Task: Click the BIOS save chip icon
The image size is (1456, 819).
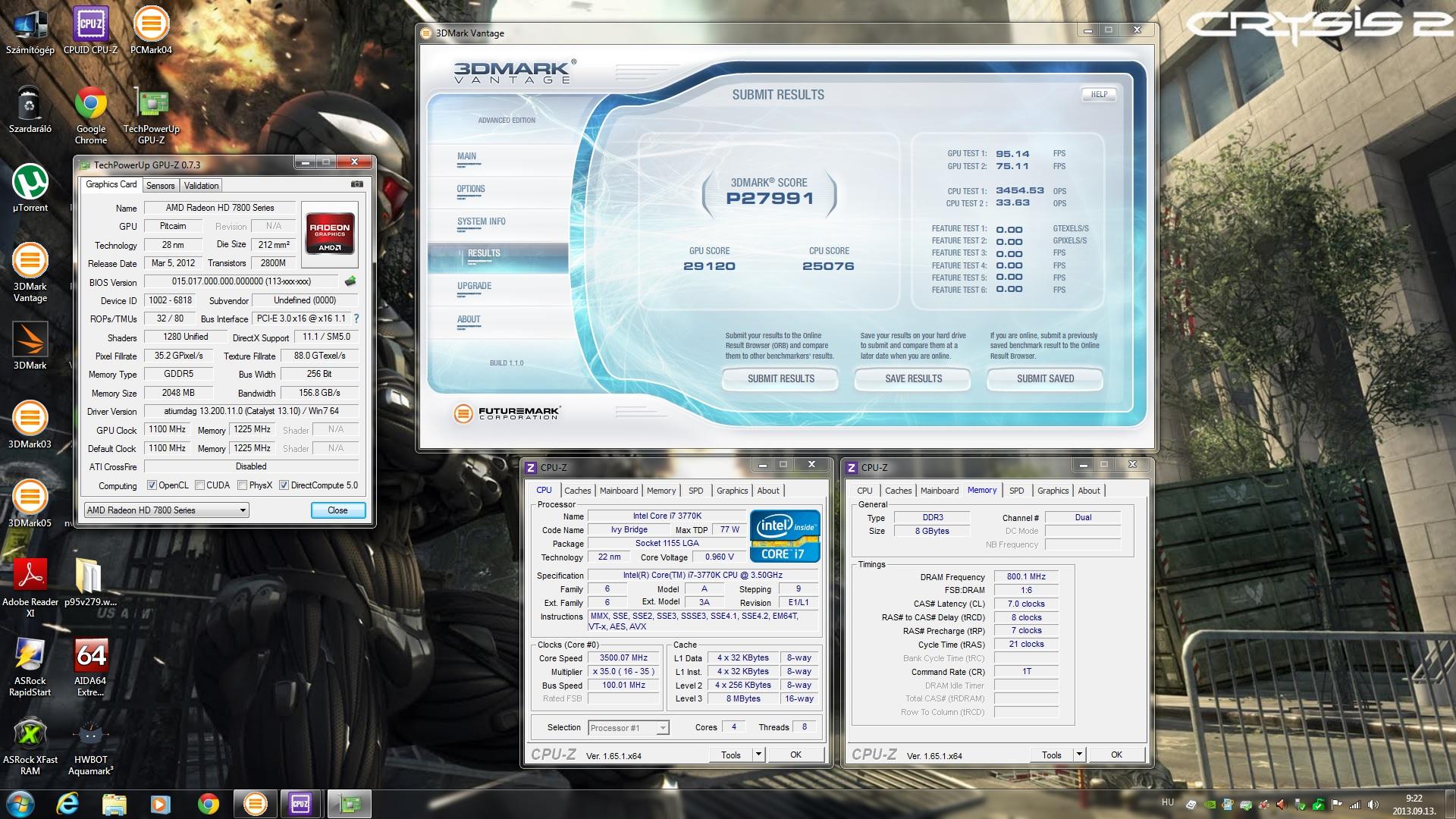Action: [x=350, y=281]
